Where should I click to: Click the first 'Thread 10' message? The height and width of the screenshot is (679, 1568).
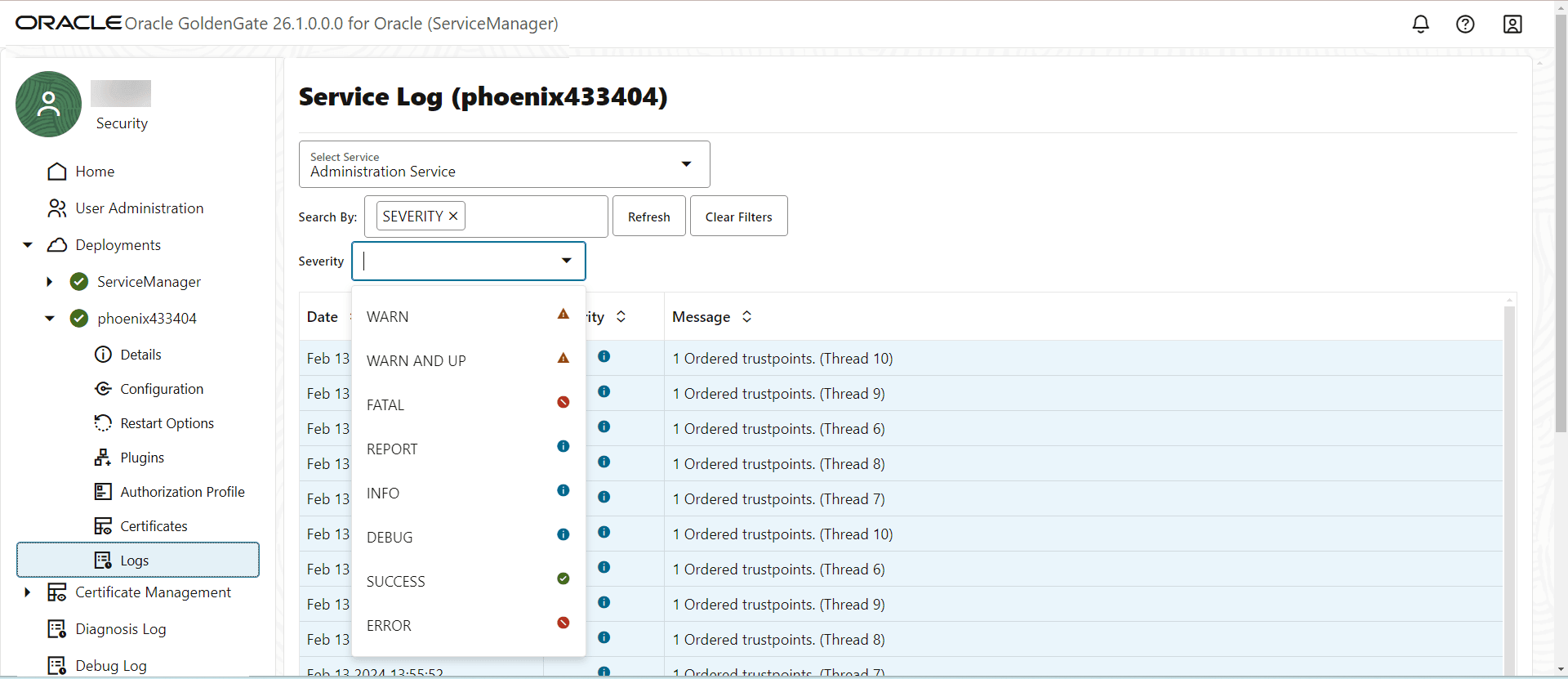(782, 359)
